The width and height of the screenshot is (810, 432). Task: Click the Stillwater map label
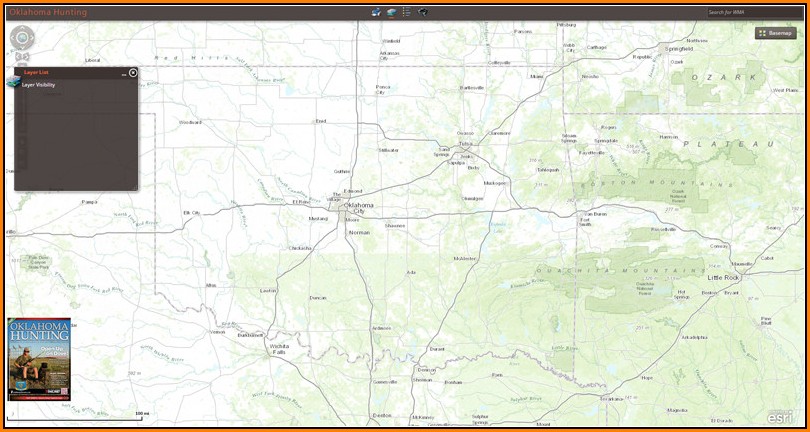[388, 150]
